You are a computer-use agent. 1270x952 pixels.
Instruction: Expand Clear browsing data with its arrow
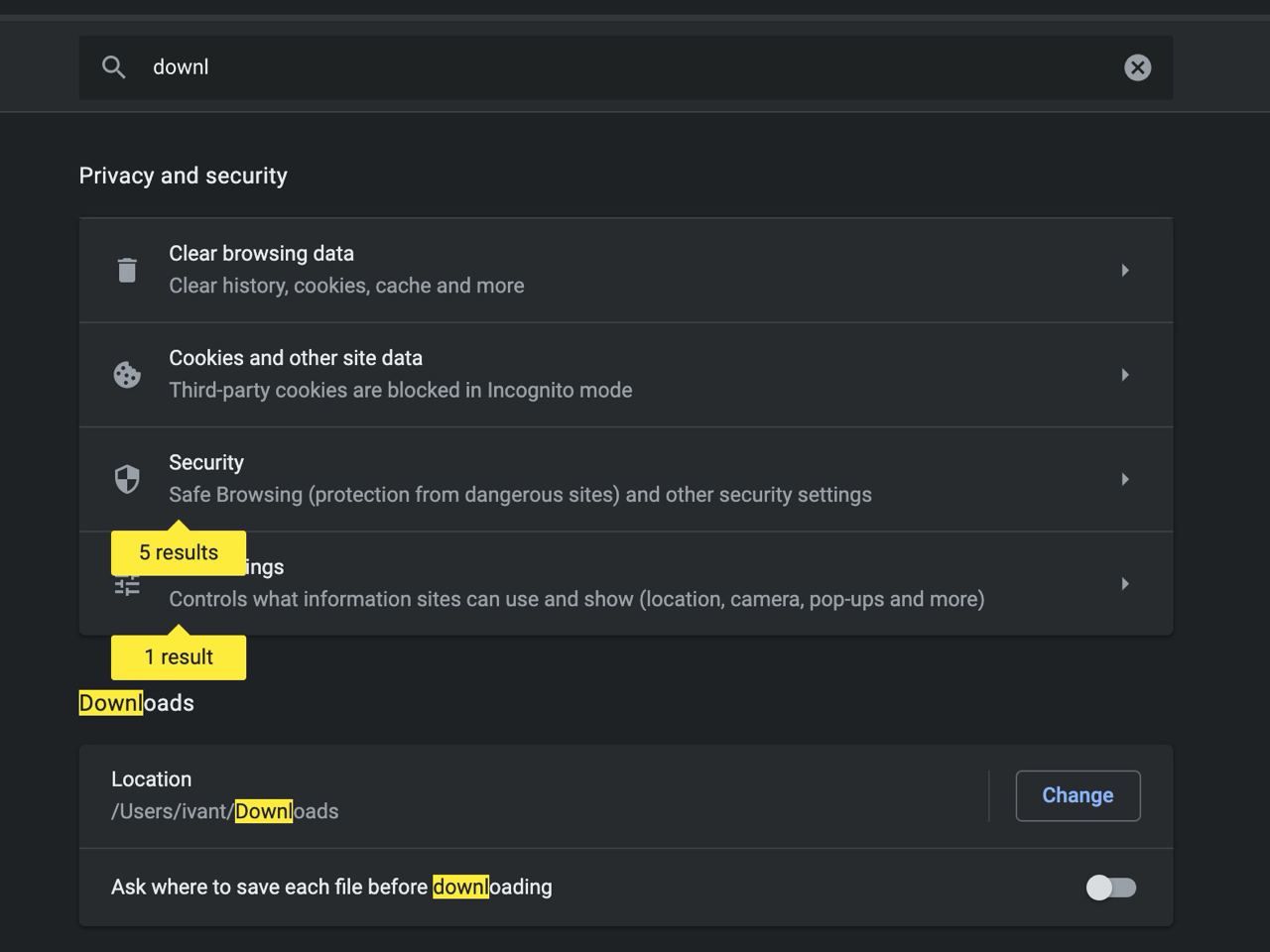click(x=1124, y=270)
